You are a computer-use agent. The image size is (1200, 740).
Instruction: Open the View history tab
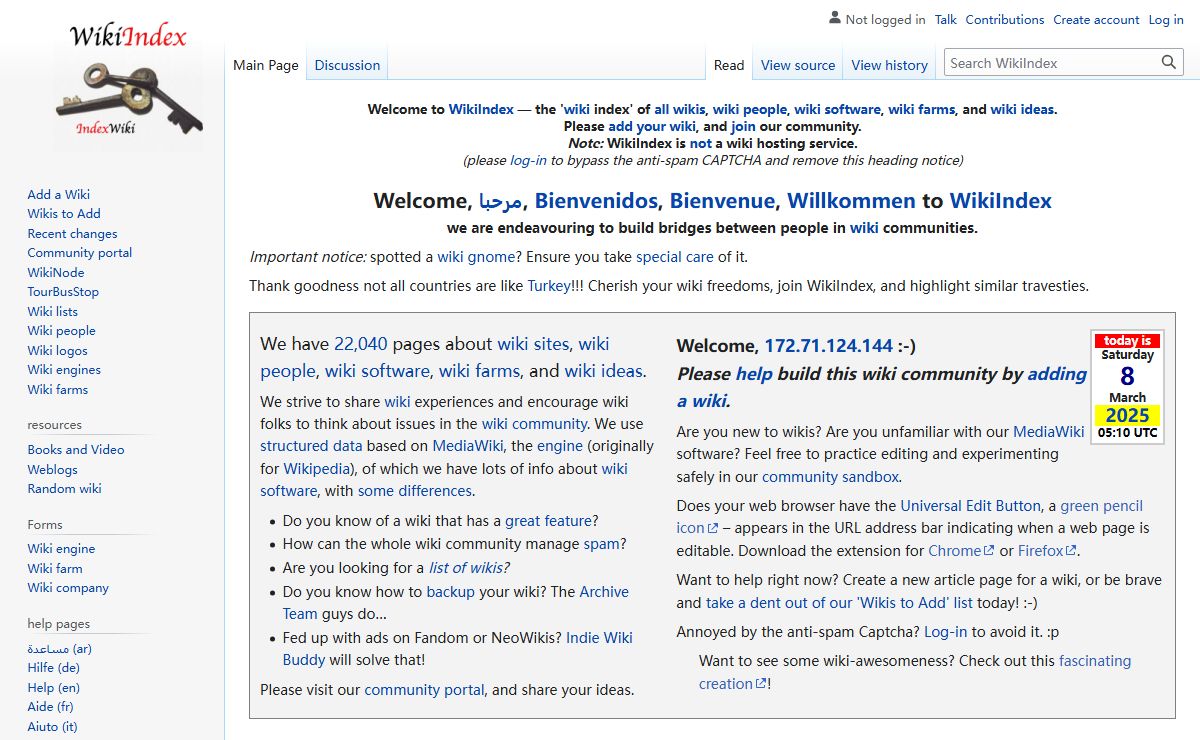coord(890,65)
